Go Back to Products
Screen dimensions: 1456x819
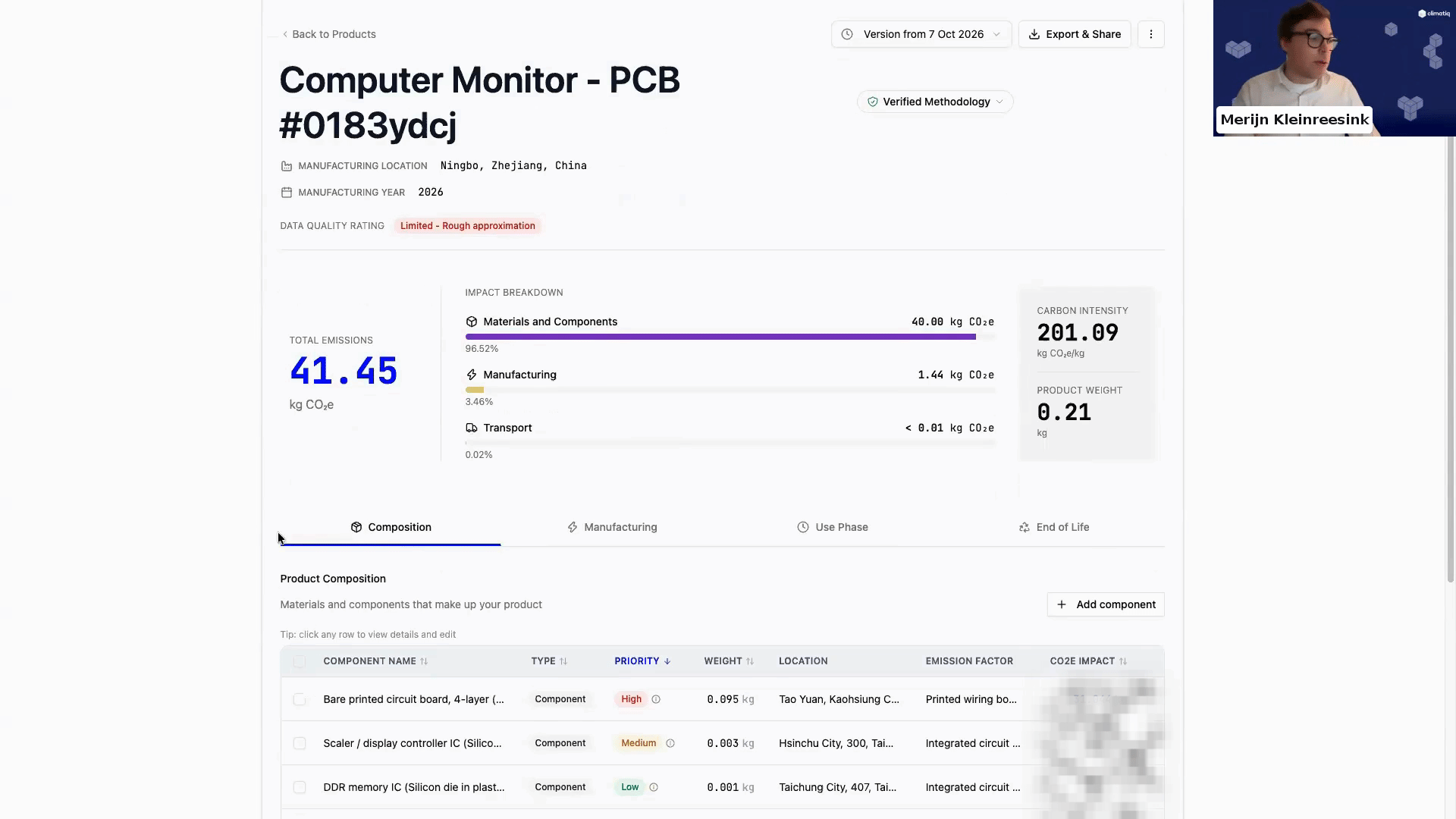point(329,34)
